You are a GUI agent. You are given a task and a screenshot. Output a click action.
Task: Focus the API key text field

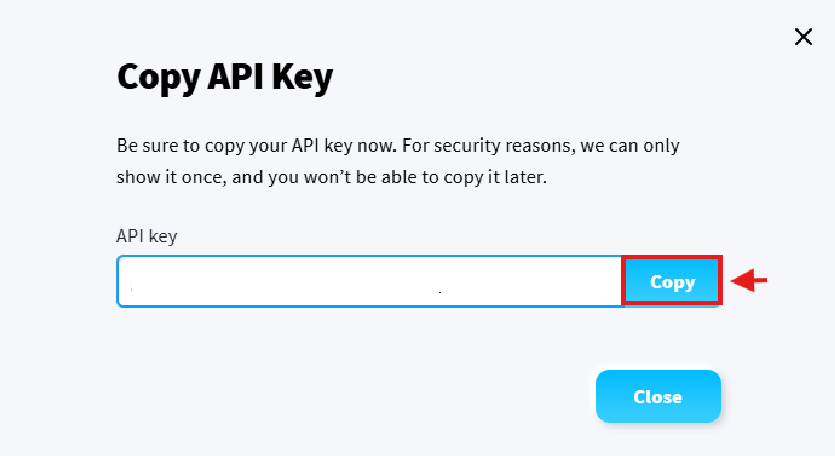[x=370, y=282]
